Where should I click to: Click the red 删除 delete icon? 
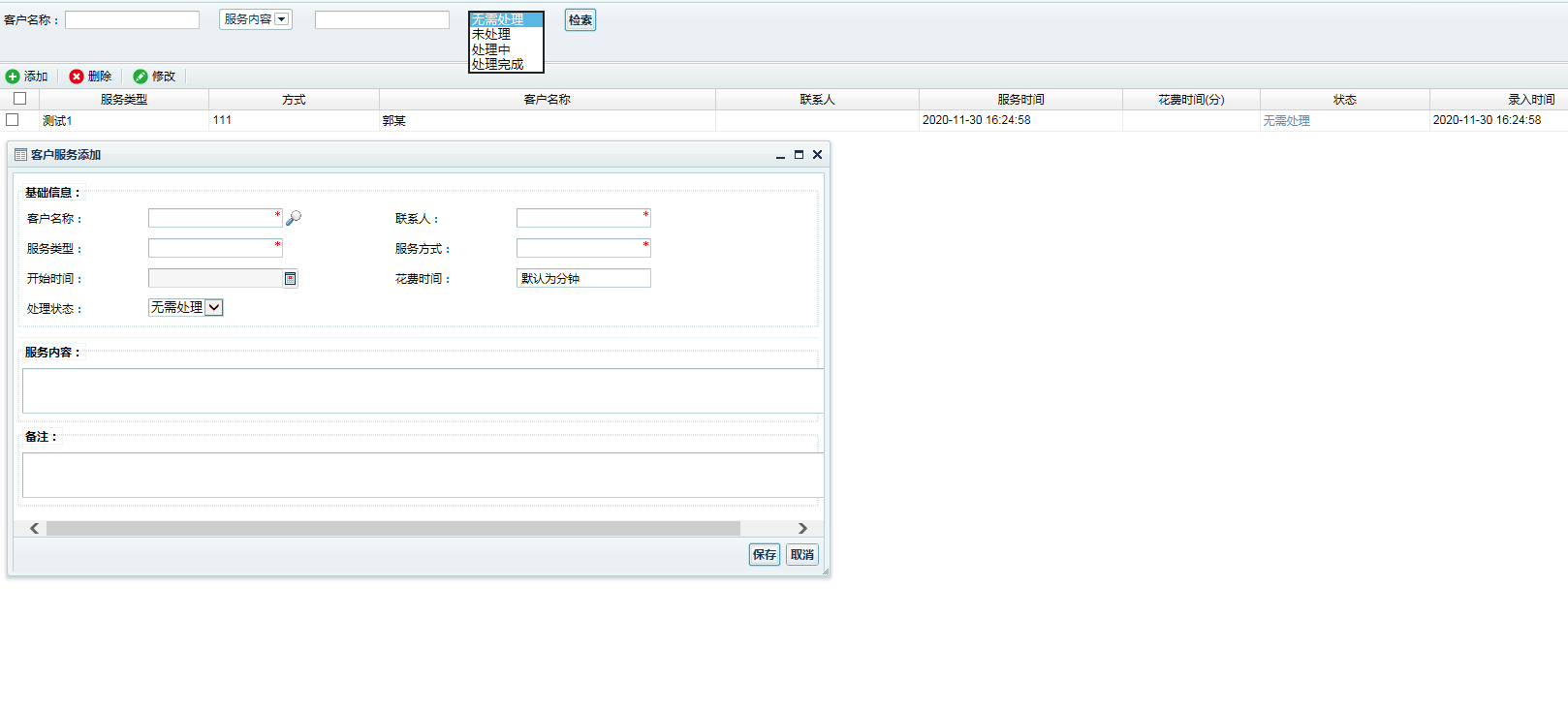(x=77, y=77)
